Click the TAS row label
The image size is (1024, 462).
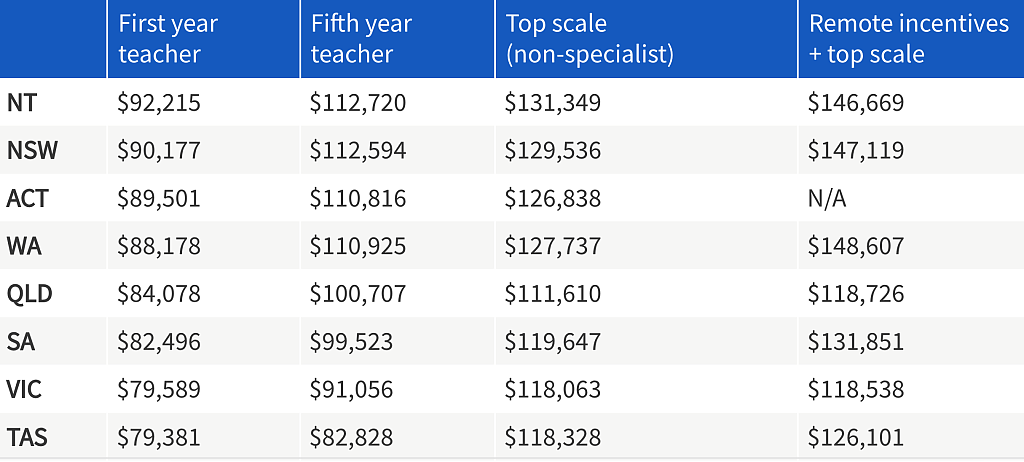27,437
